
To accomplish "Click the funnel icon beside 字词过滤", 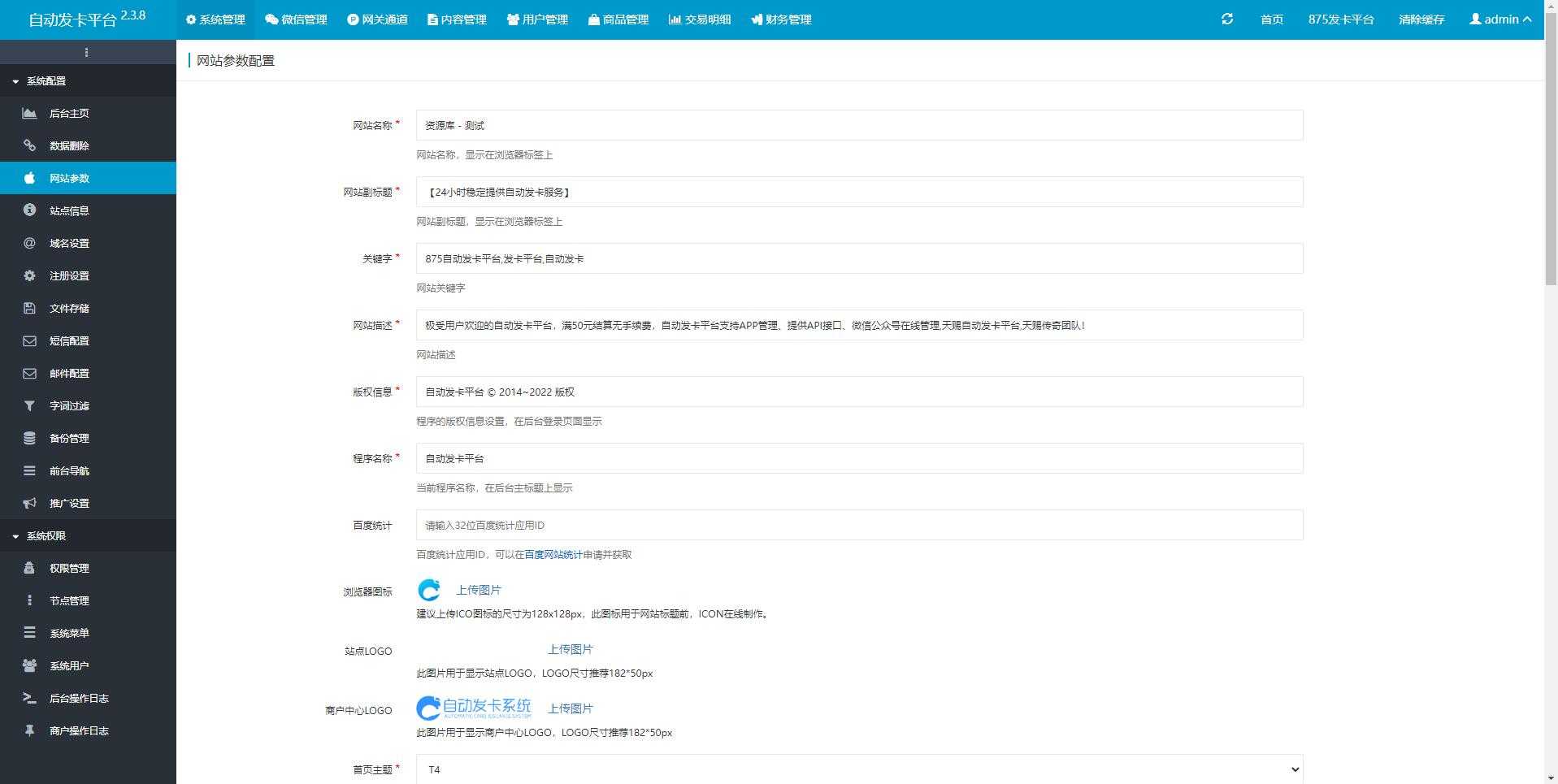I will click(29, 405).
